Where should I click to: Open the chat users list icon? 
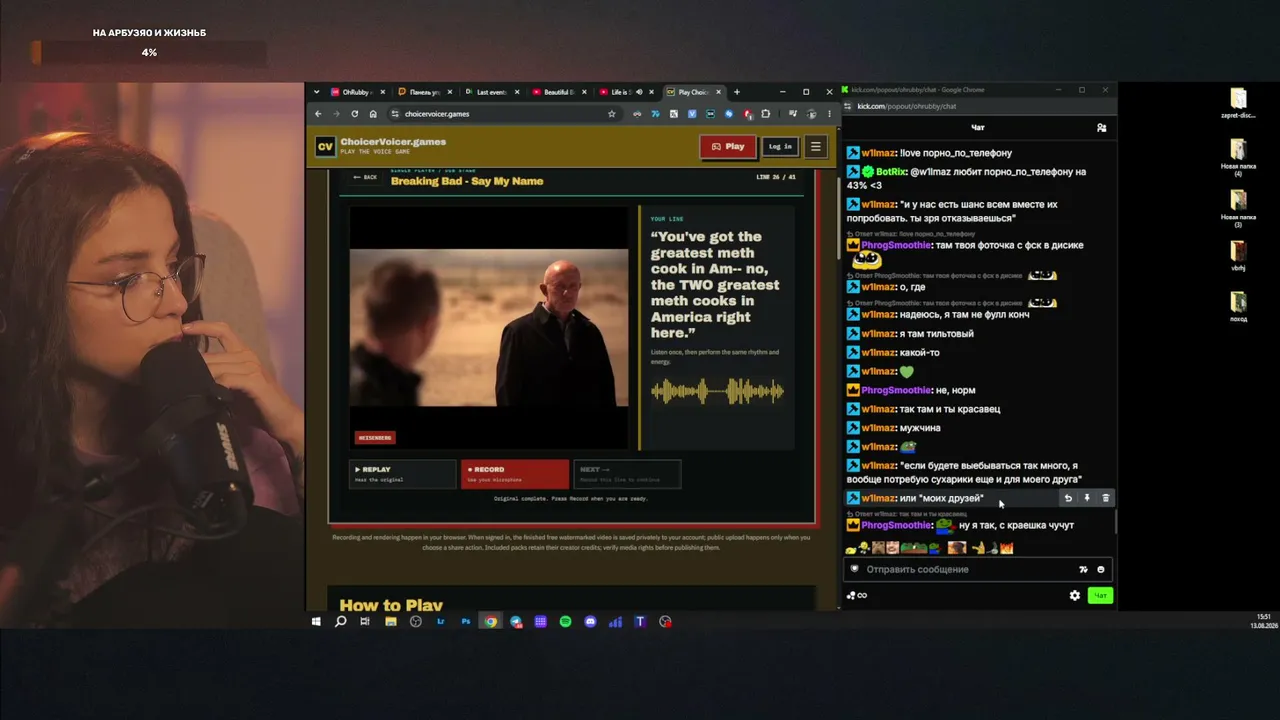tap(1102, 128)
